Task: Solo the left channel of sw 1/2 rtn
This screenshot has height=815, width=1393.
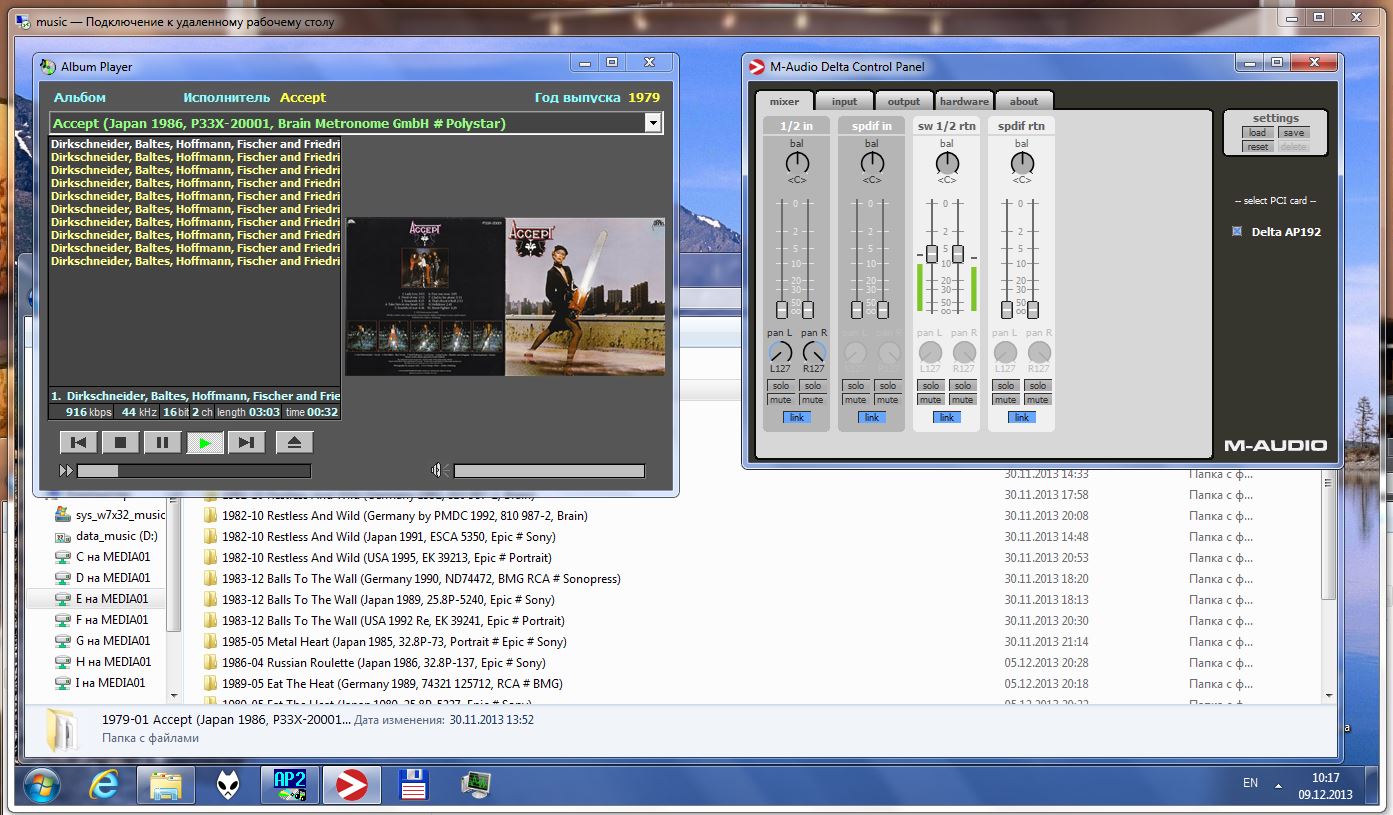Action: (931, 386)
